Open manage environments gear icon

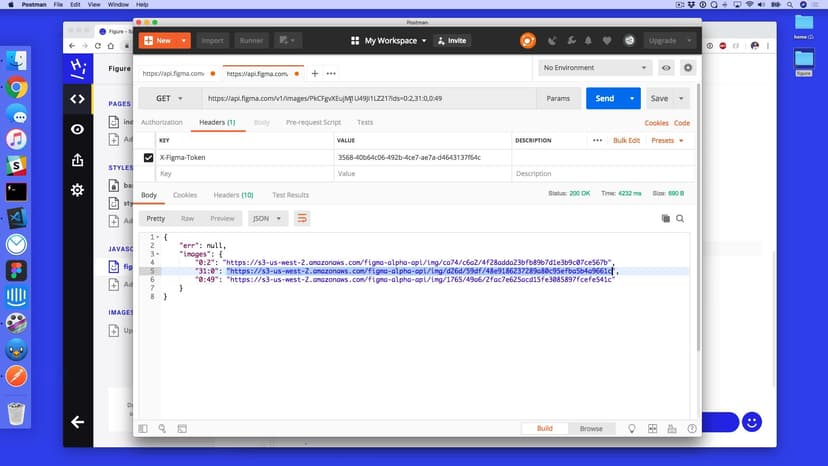(688, 68)
